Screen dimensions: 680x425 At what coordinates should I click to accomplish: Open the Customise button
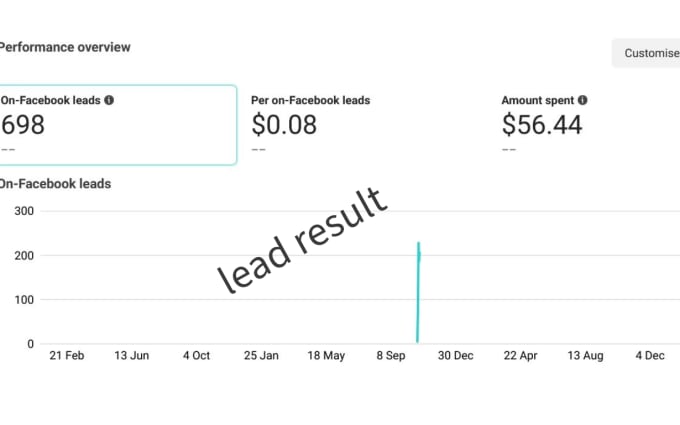pos(646,53)
